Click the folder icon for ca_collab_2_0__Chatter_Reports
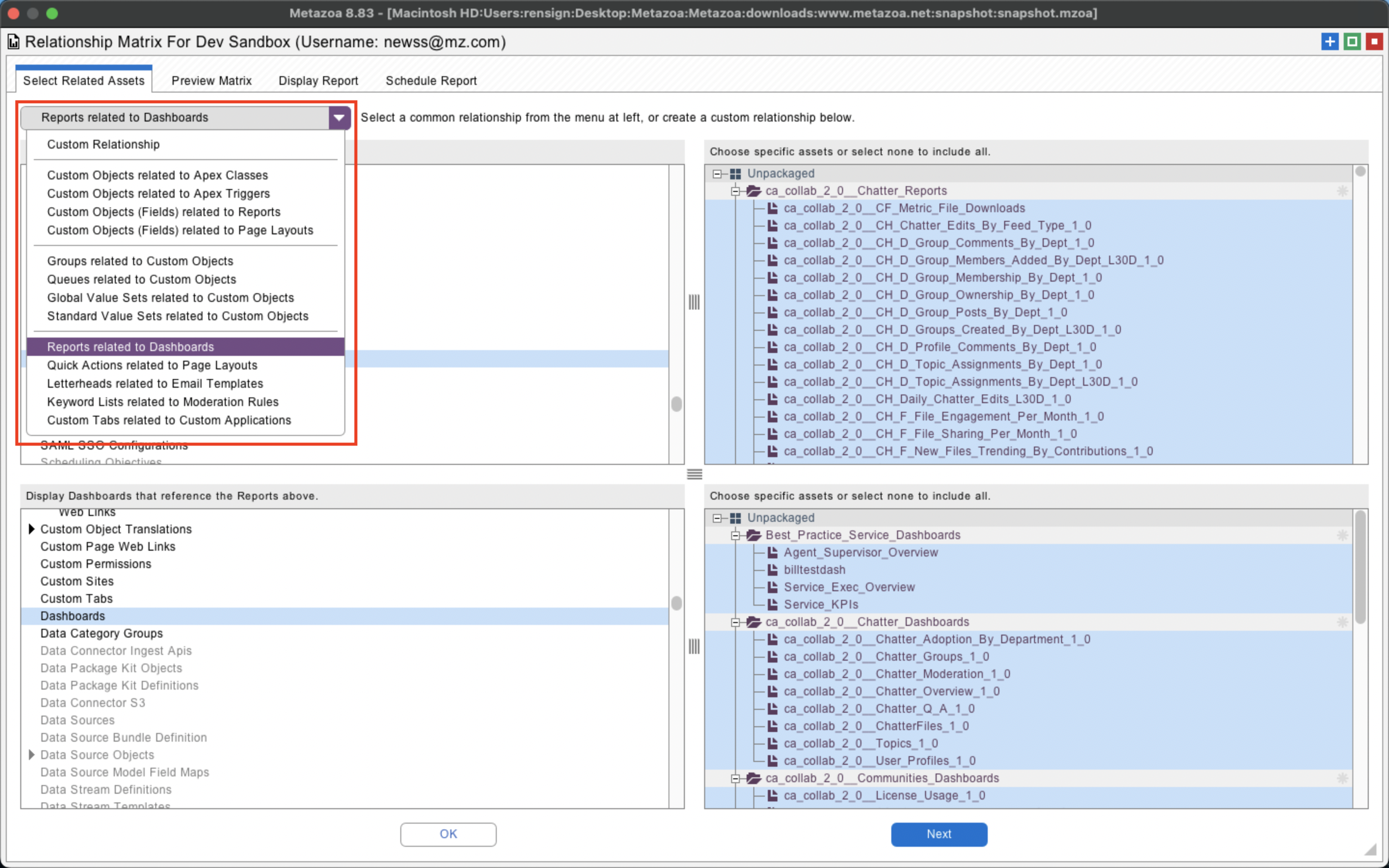The image size is (1389, 868). coord(754,191)
